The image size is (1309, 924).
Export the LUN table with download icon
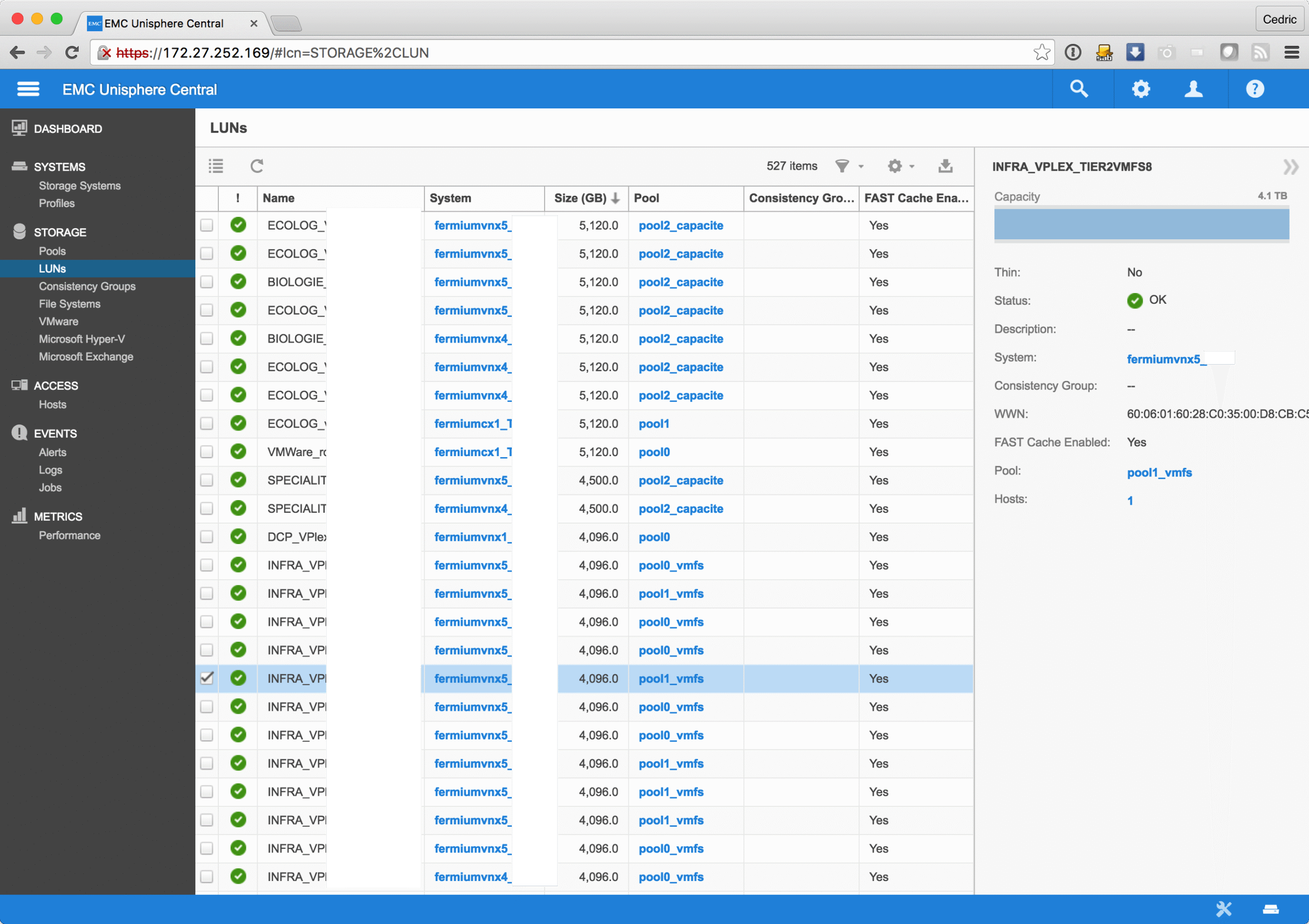pos(945,166)
